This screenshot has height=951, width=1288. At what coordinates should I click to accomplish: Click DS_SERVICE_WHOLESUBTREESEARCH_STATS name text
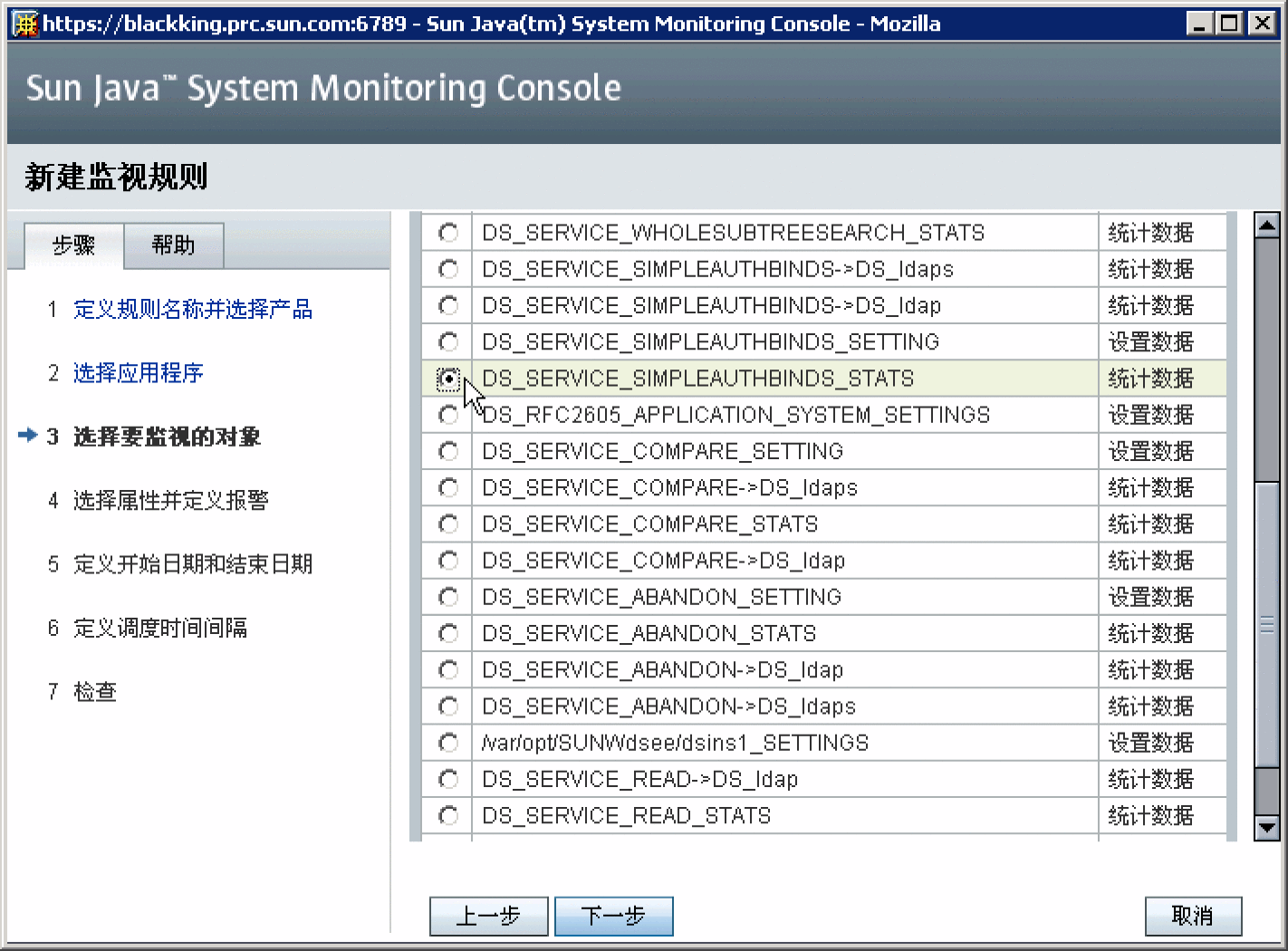pos(733,233)
